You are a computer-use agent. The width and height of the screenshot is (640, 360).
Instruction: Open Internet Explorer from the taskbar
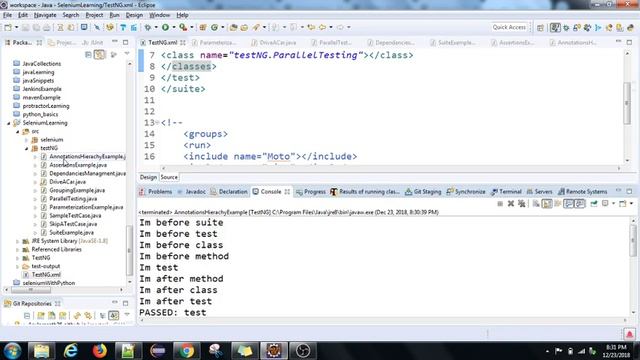pos(71,351)
